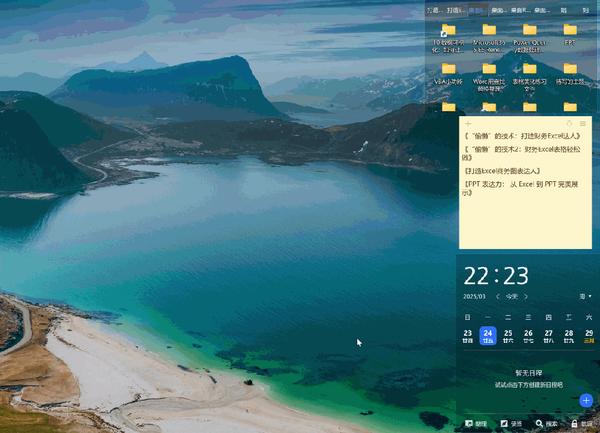The width and height of the screenshot is (600, 433).
Task: Open the Power Query folder
Action: (x=530, y=38)
